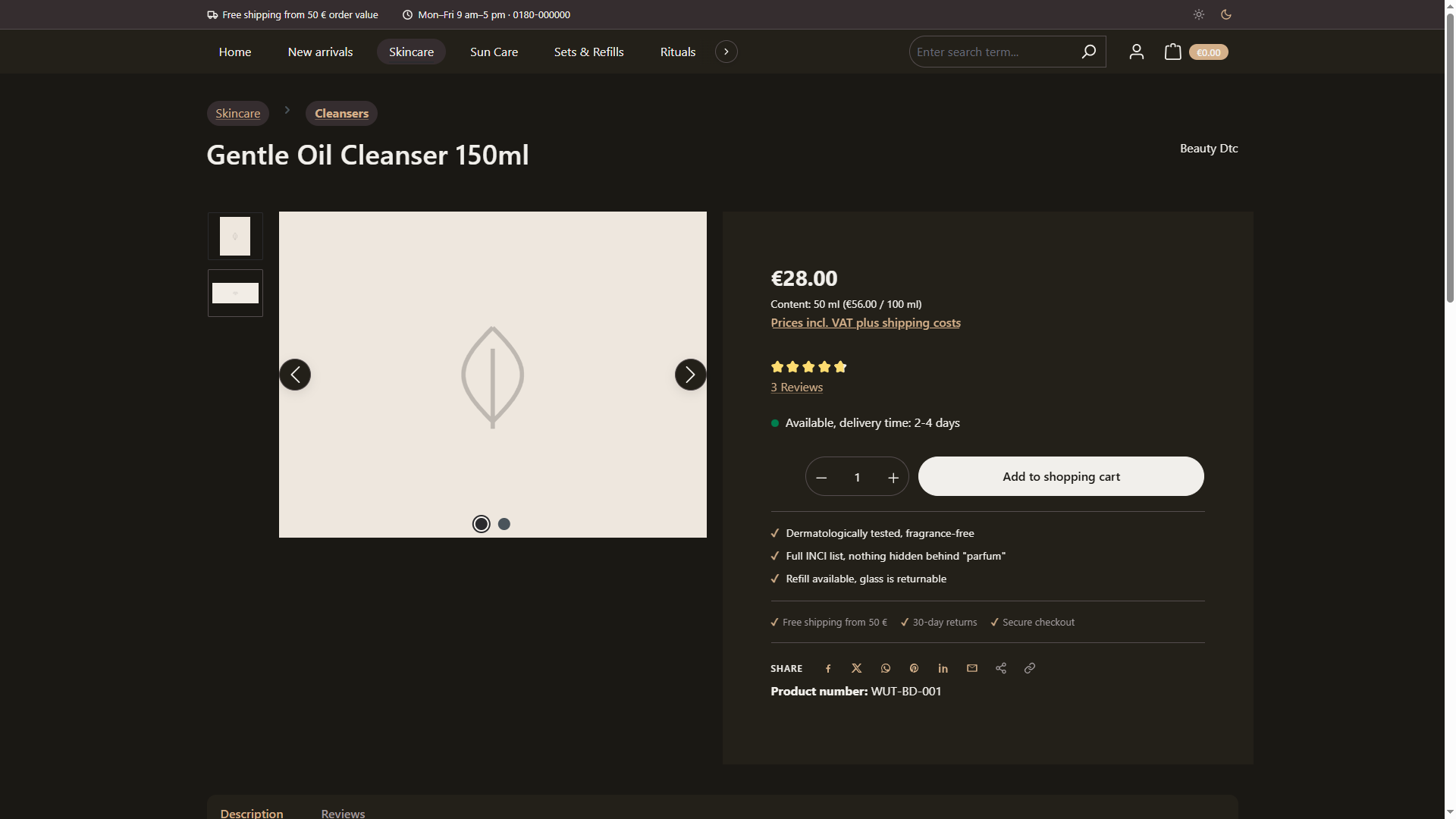Switch to light theme sun icon
This screenshot has height=819, width=1456.
[1198, 14]
